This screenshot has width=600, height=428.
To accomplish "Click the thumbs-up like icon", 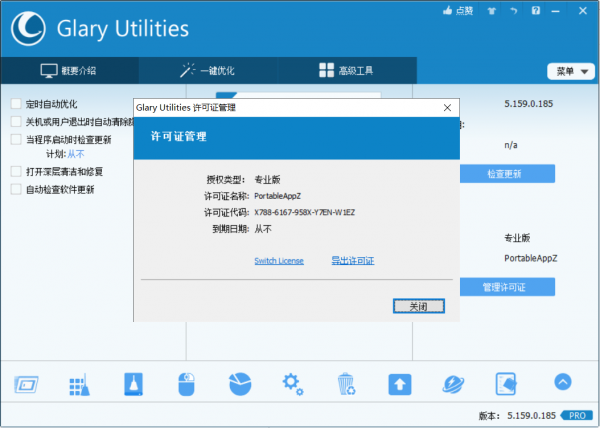I will pos(447,11).
